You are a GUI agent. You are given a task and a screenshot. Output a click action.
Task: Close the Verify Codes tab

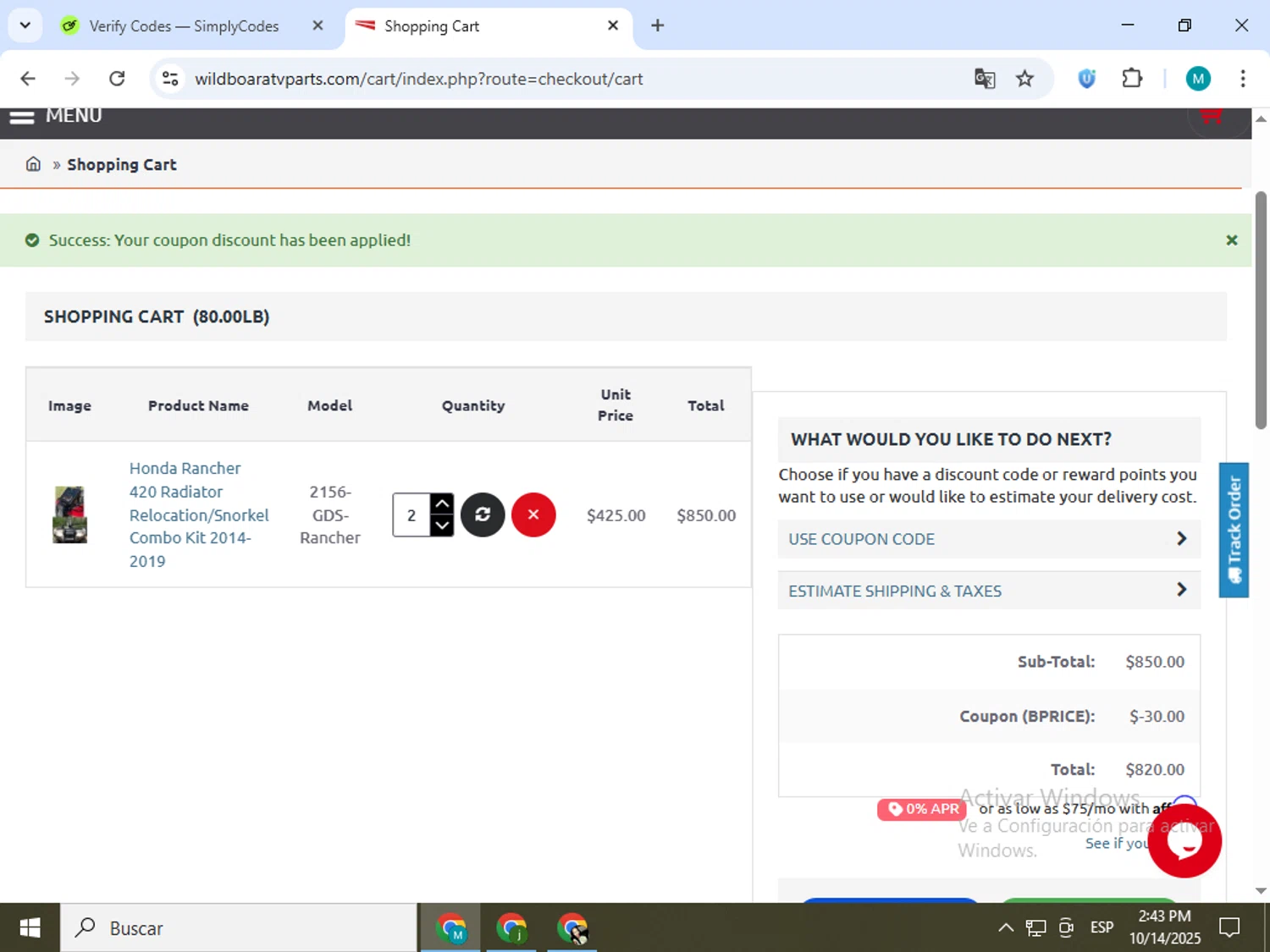tap(317, 25)
